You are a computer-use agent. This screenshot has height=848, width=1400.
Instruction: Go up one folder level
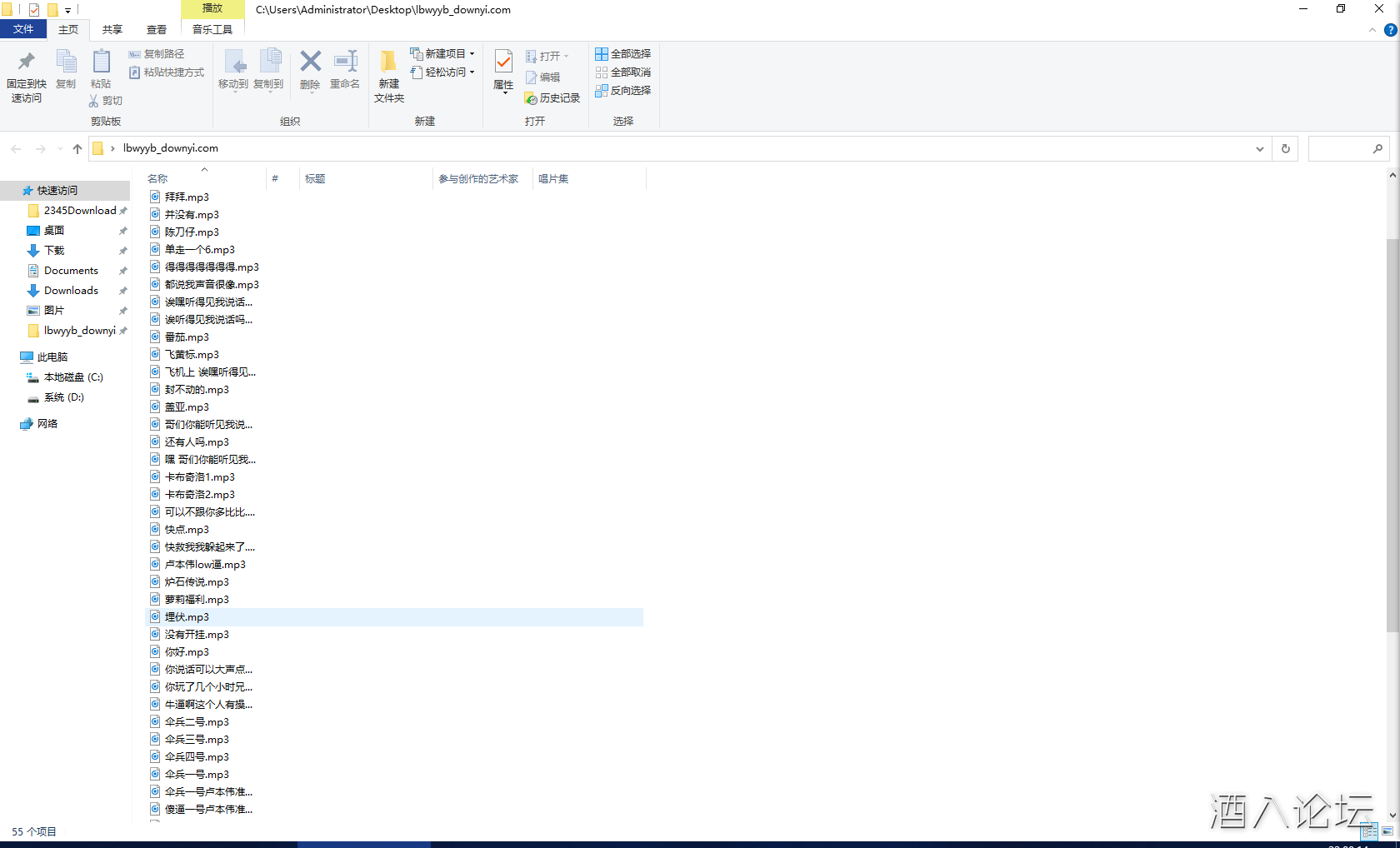tap(77, 149)
